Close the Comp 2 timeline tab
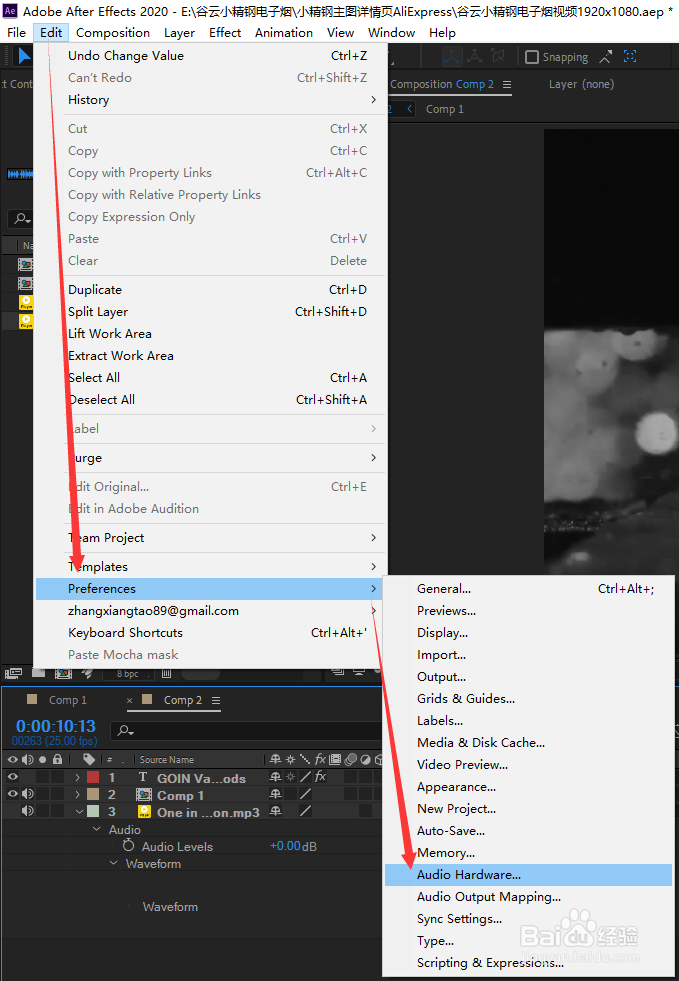 [130, 701]
